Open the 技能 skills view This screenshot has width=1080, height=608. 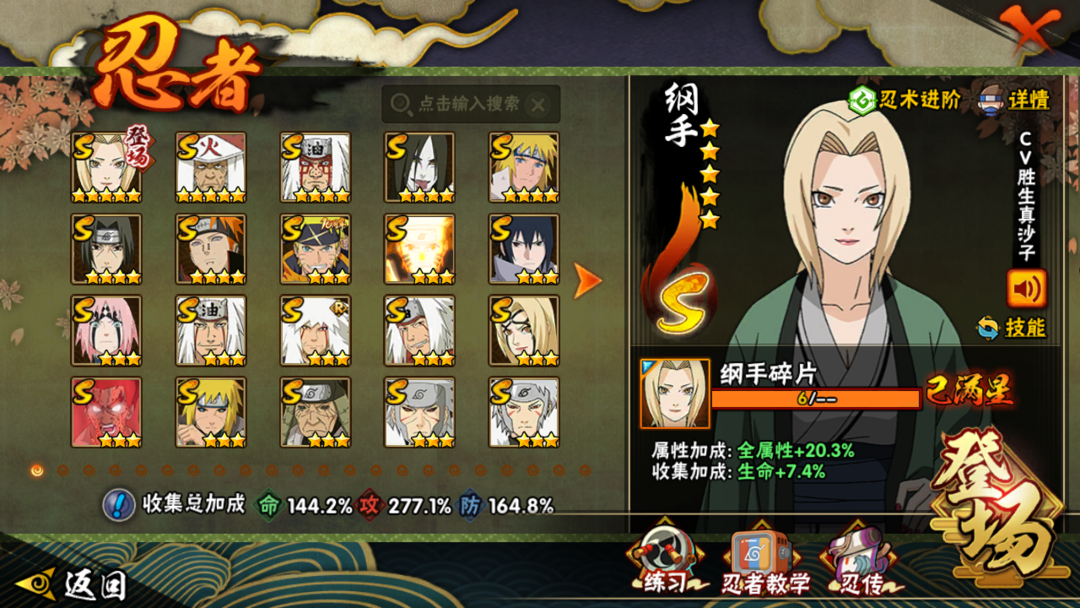pos(1012,328)
